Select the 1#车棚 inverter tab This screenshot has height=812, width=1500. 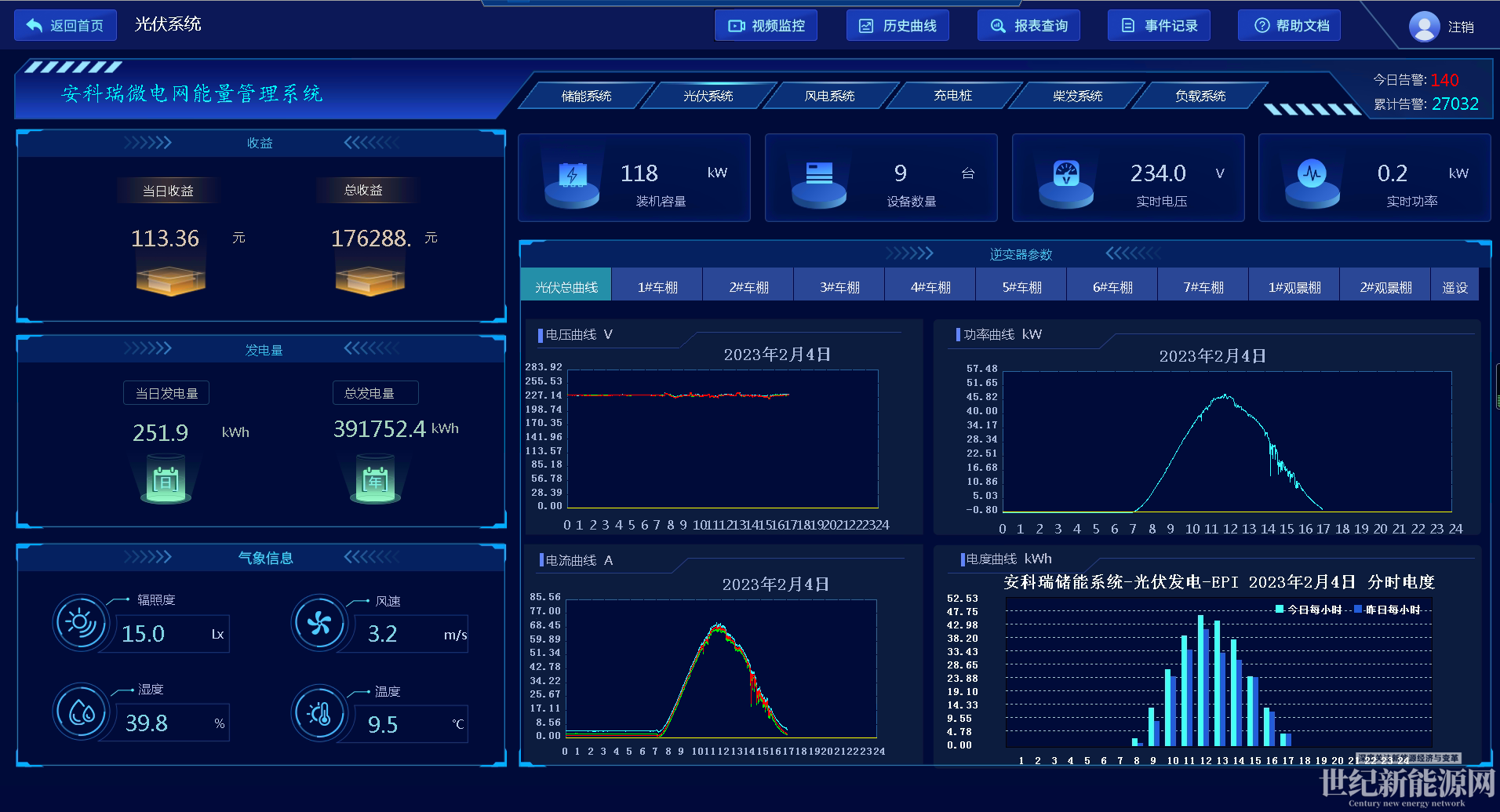coord(657,287)
